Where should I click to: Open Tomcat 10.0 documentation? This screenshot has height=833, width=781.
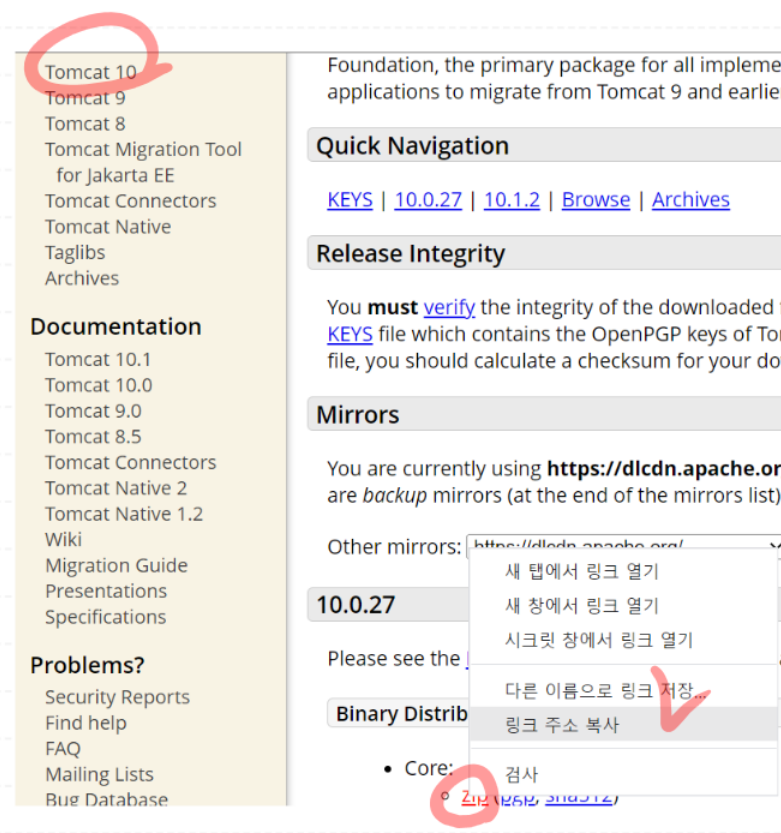point(99,385)
